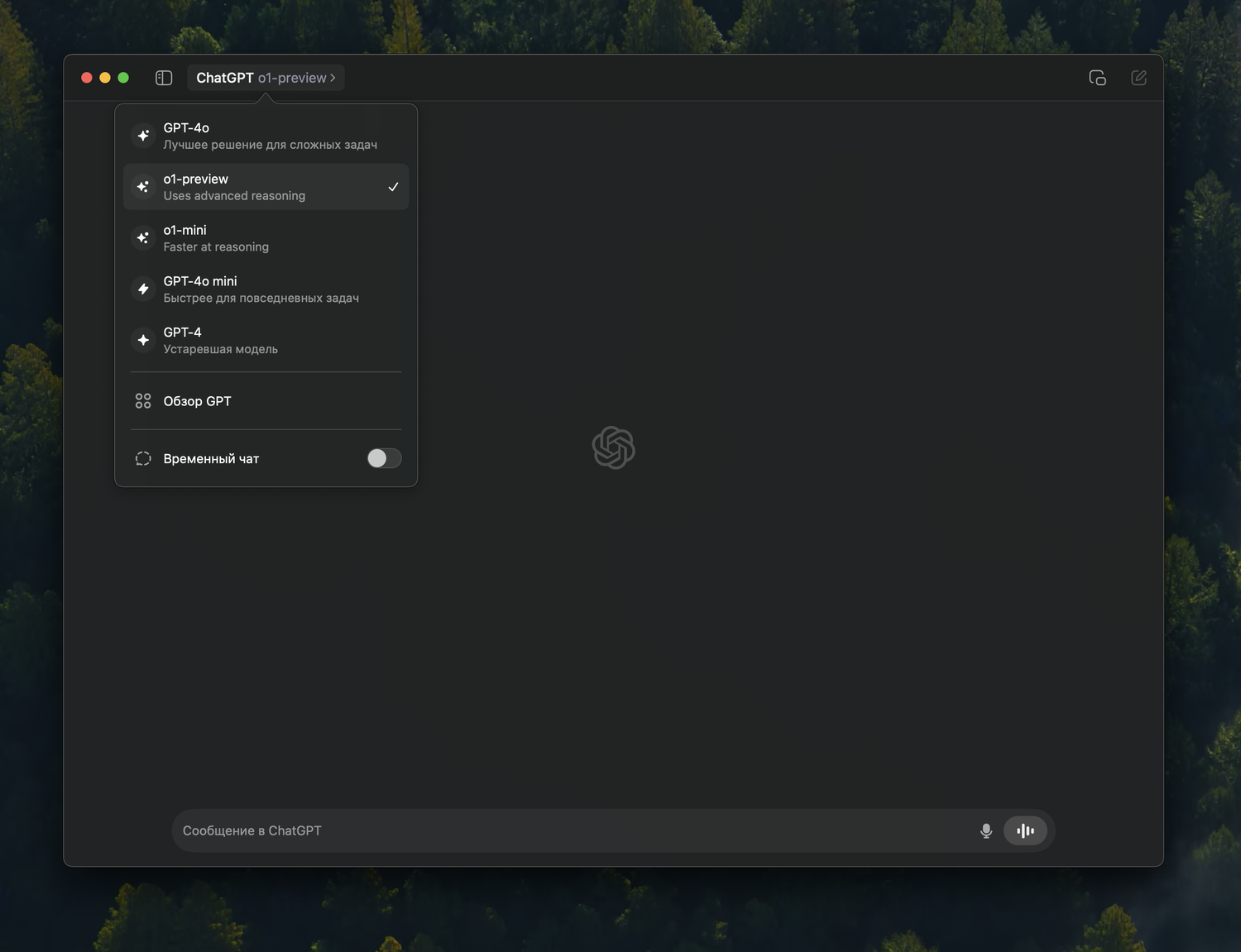Click the GPT-4 star icon
This screenshot has height=952, width=1241.
pos(143,341)
